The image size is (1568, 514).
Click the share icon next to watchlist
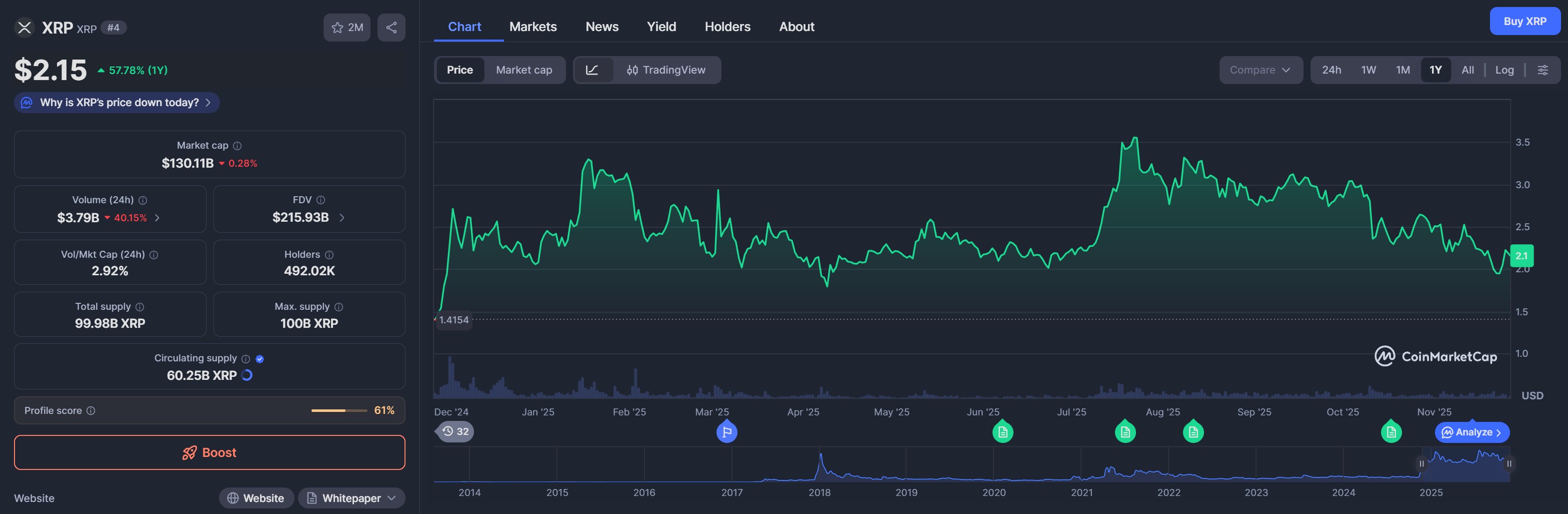(x=391, y=28)
